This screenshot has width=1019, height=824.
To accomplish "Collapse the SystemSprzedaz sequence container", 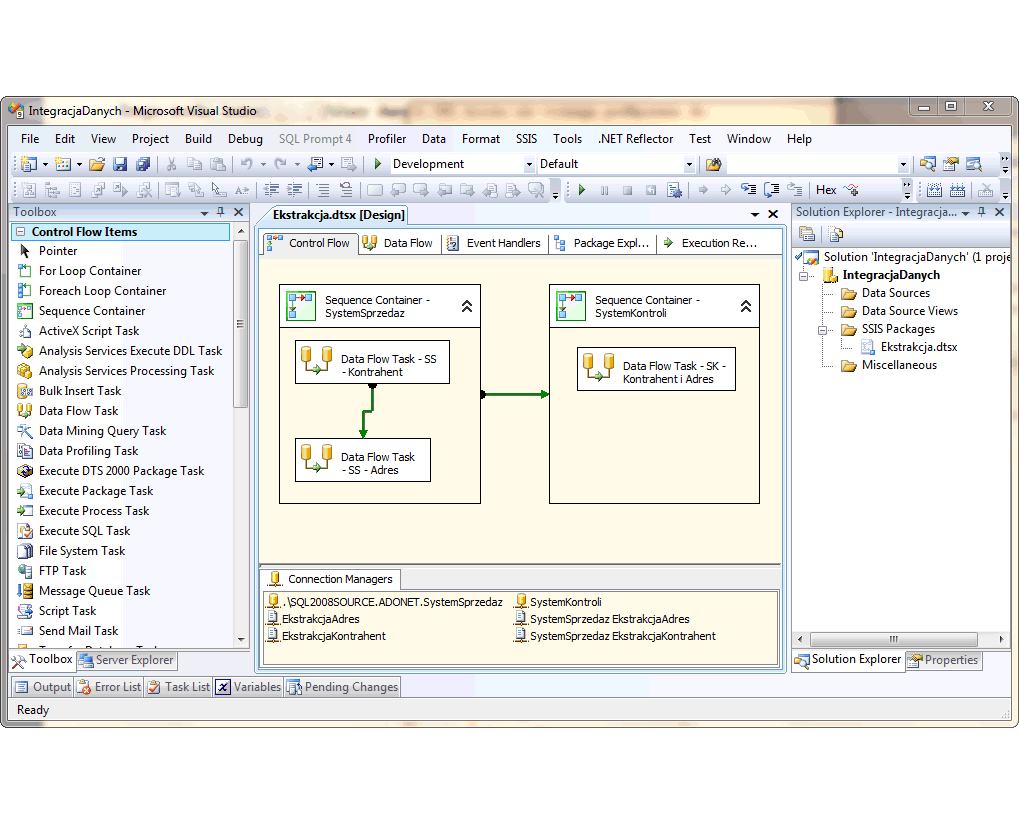I will pyautogui.click(x=467, y=307).
